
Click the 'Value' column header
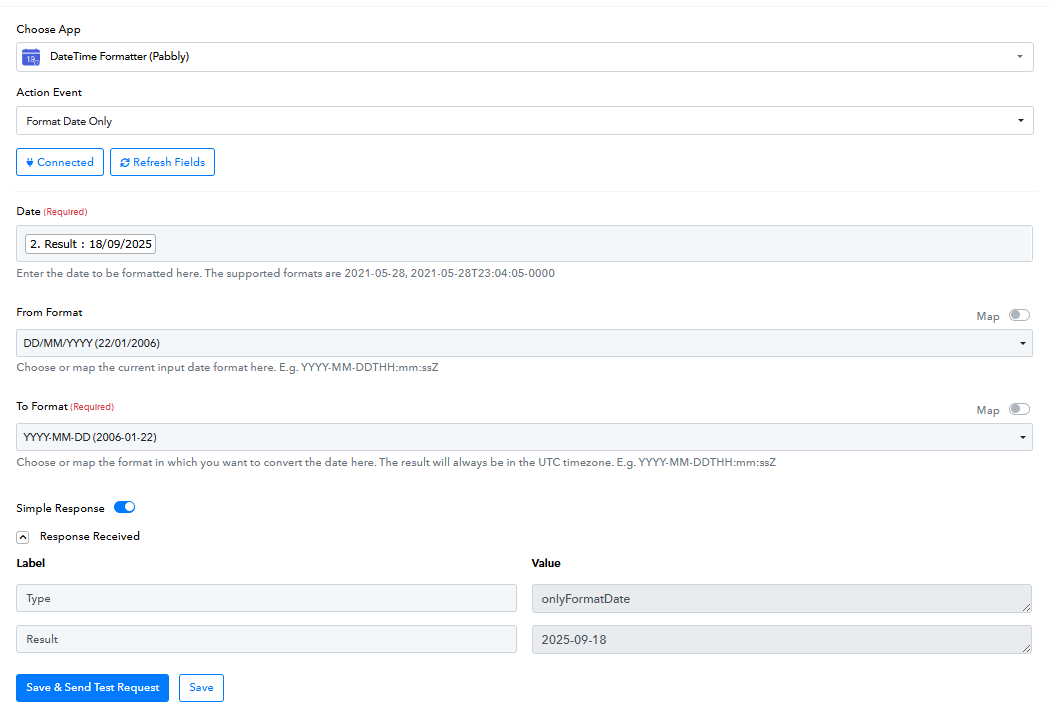(546, 563)
